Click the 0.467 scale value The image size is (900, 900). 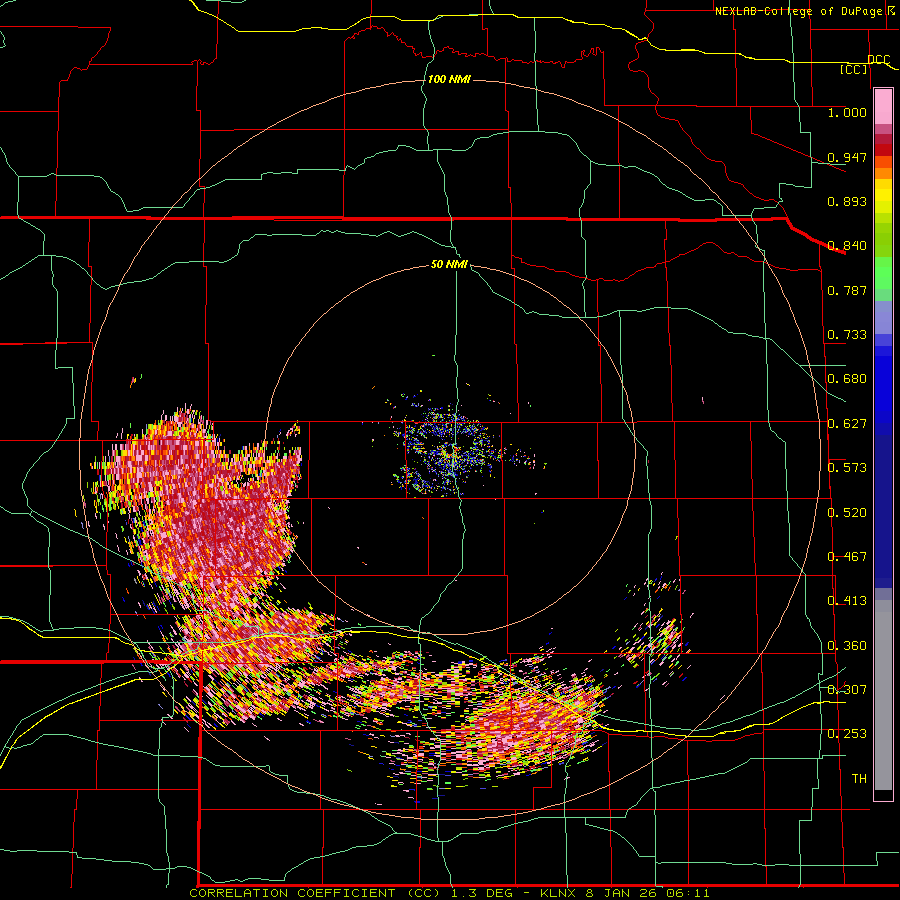point(847,557)
